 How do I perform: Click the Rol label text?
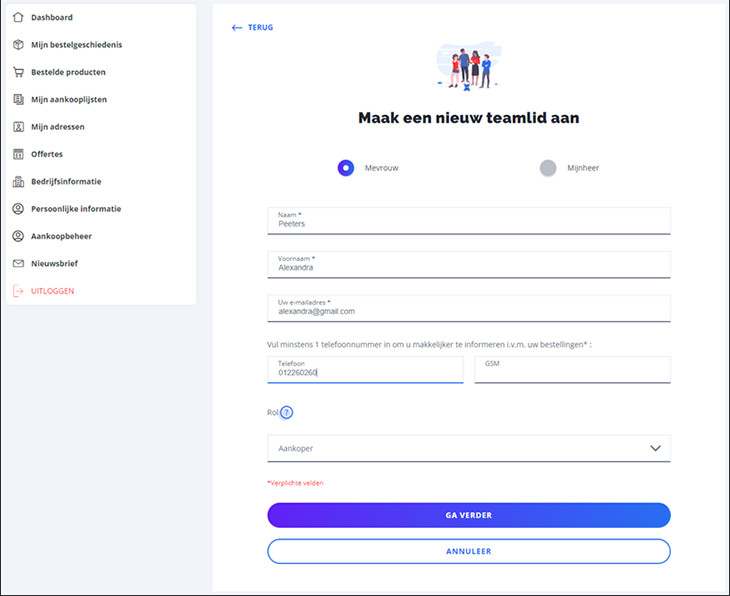pyautogui.click(x=272, y=413)
